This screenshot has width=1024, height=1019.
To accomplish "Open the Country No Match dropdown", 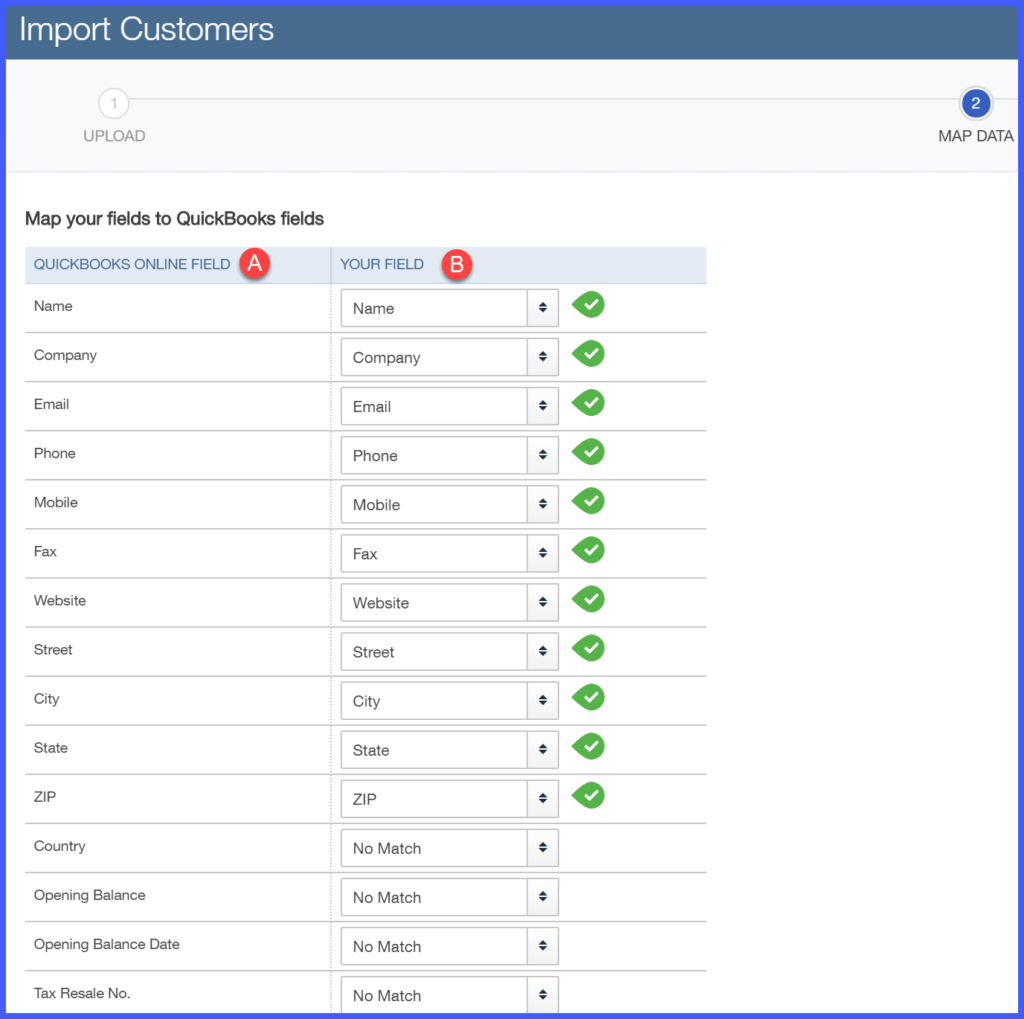I will pos(449,848).
